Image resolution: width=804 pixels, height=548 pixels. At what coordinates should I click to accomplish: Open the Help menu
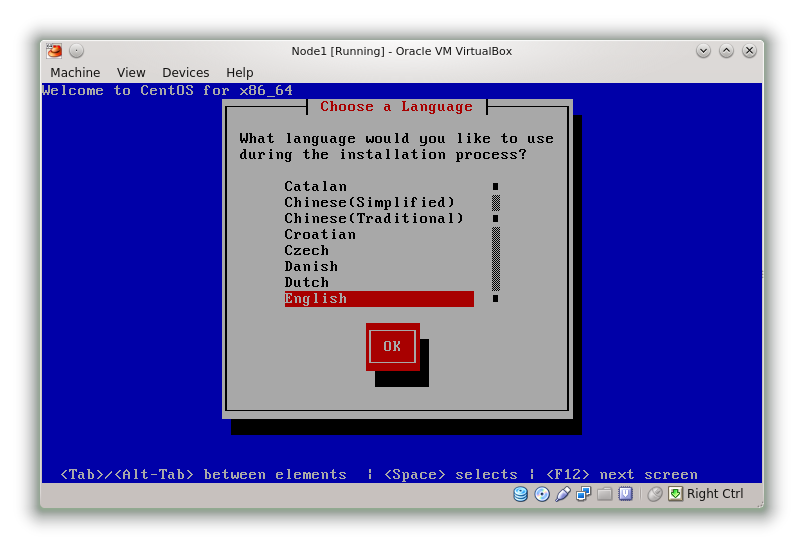tap(239, 72)
